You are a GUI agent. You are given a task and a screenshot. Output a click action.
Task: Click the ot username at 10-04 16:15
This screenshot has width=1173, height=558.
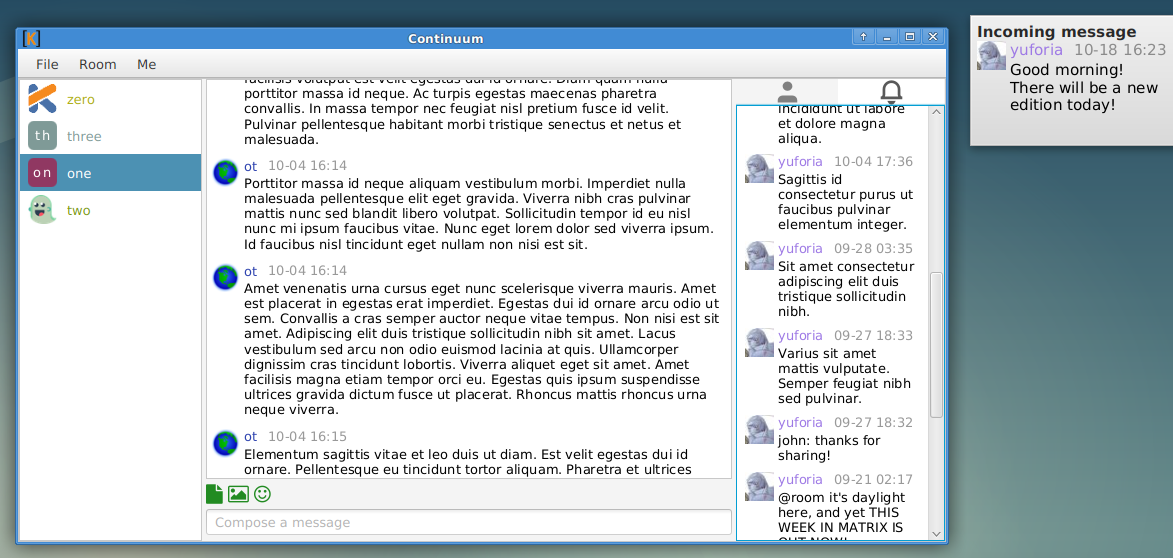pos(250,436)
